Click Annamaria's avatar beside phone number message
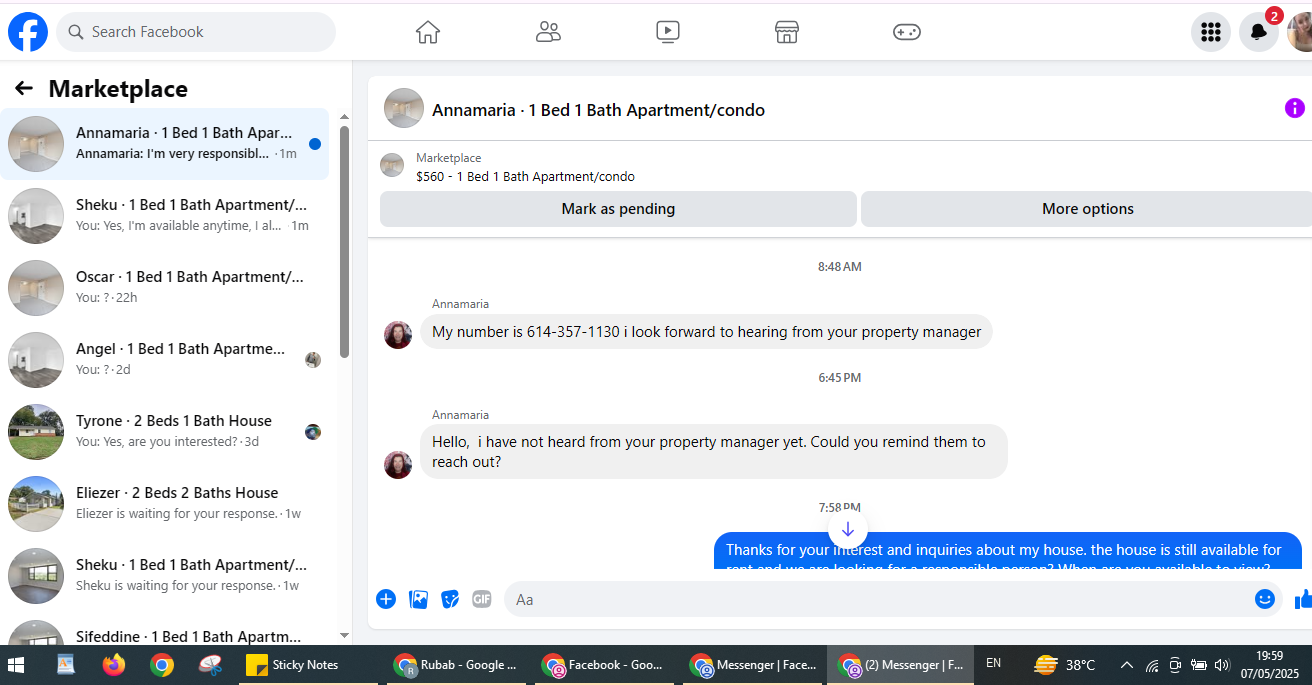Screen dimensions: 1312x685 [x=398, y=335]
